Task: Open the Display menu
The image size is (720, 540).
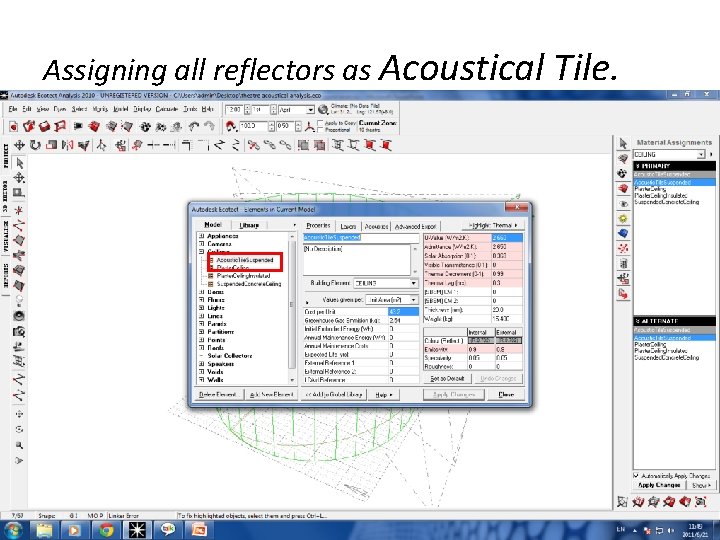Action: [x=142, y=109]
